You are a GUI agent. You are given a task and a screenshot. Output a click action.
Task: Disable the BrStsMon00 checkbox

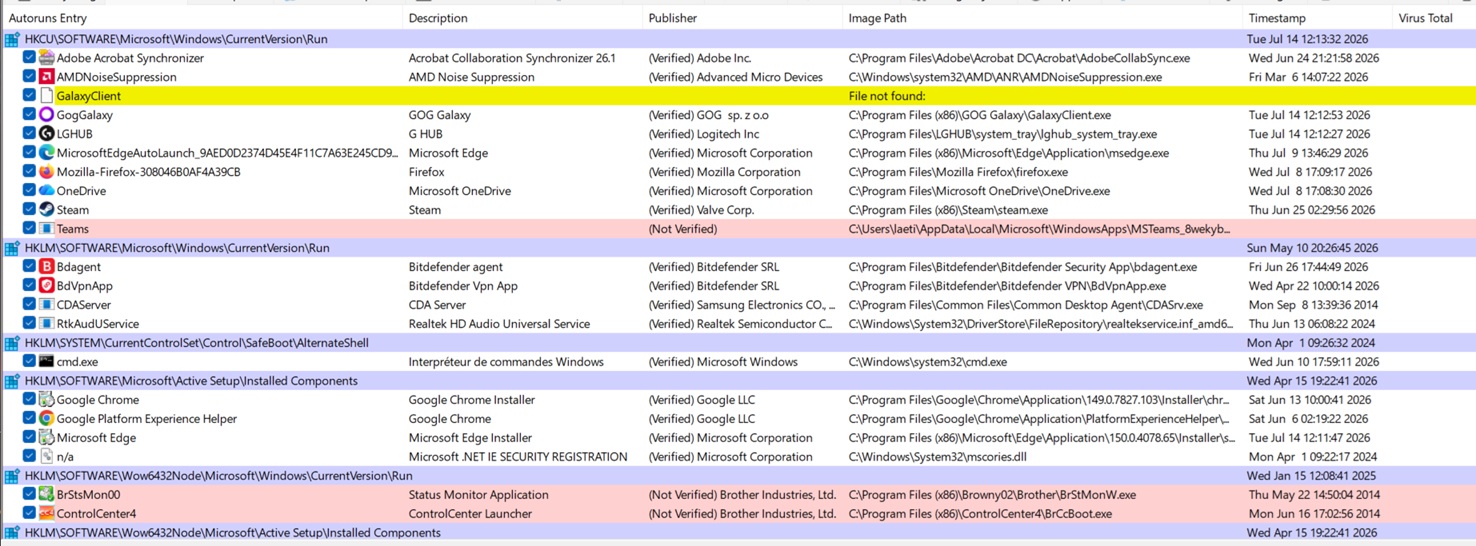[x=29, y=495]
